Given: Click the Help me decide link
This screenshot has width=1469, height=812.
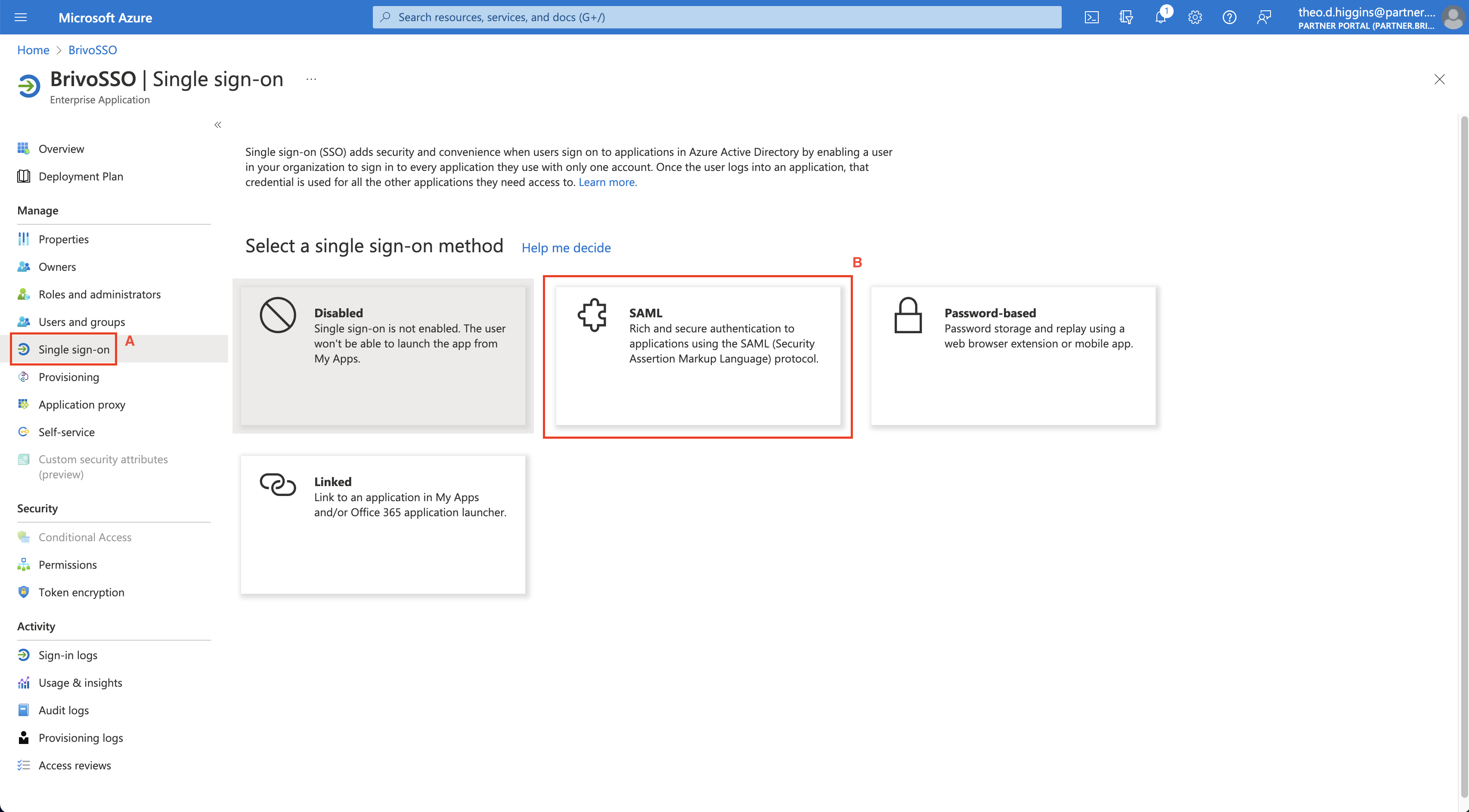Looking at the screenshot, I should pos(566,248).
